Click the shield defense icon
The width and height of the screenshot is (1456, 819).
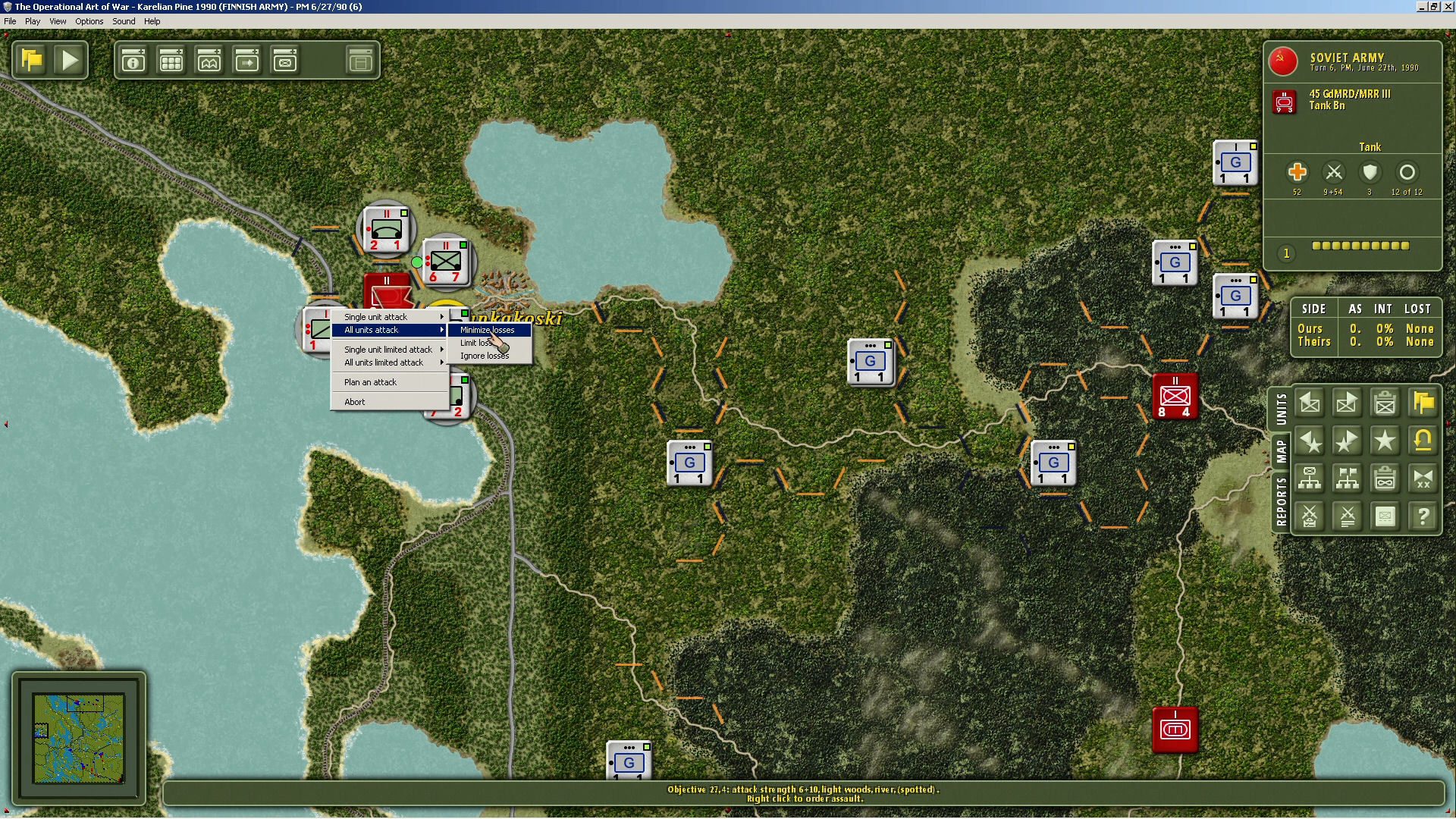coord(1370,172)
